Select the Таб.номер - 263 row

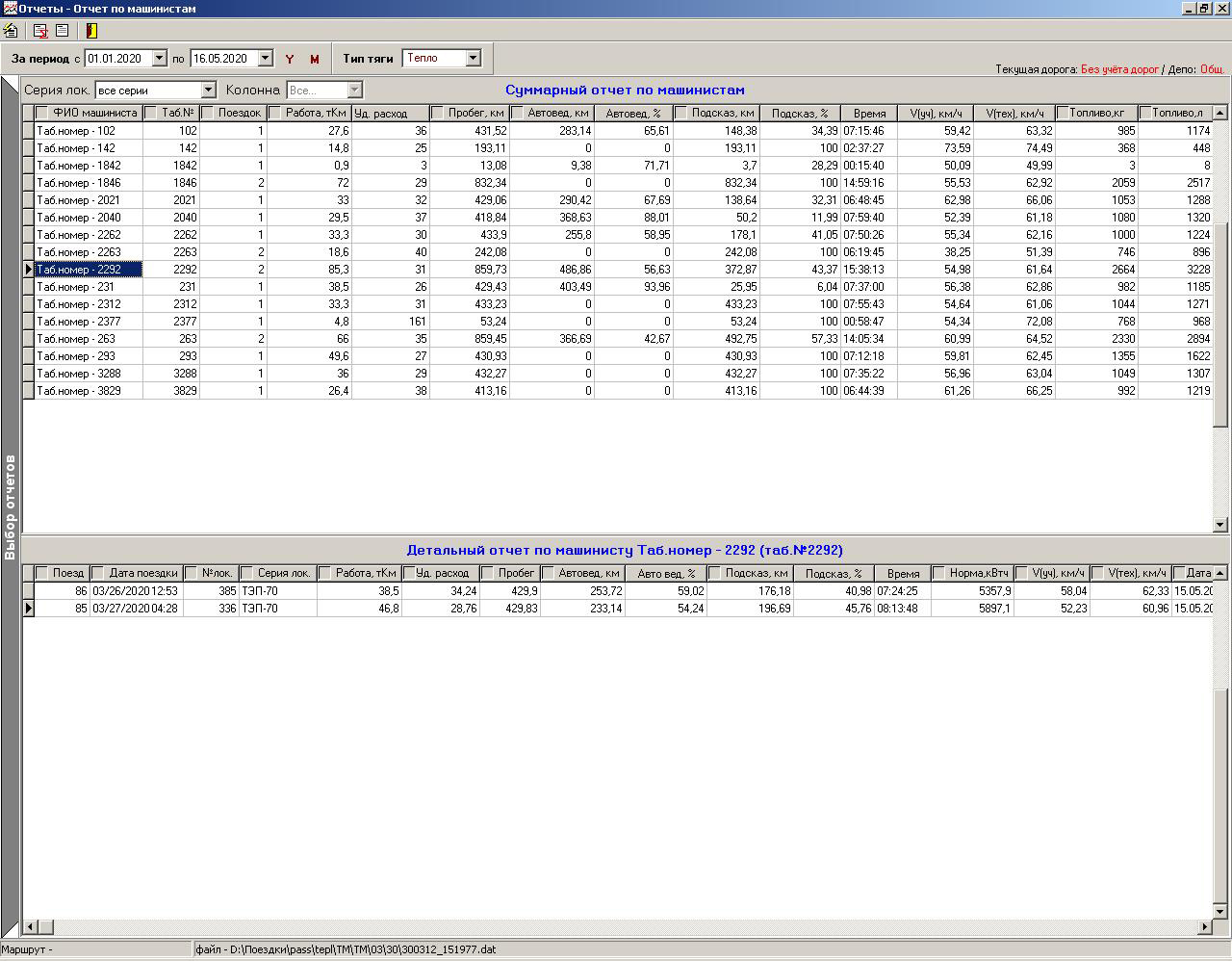tap(88, 339)
